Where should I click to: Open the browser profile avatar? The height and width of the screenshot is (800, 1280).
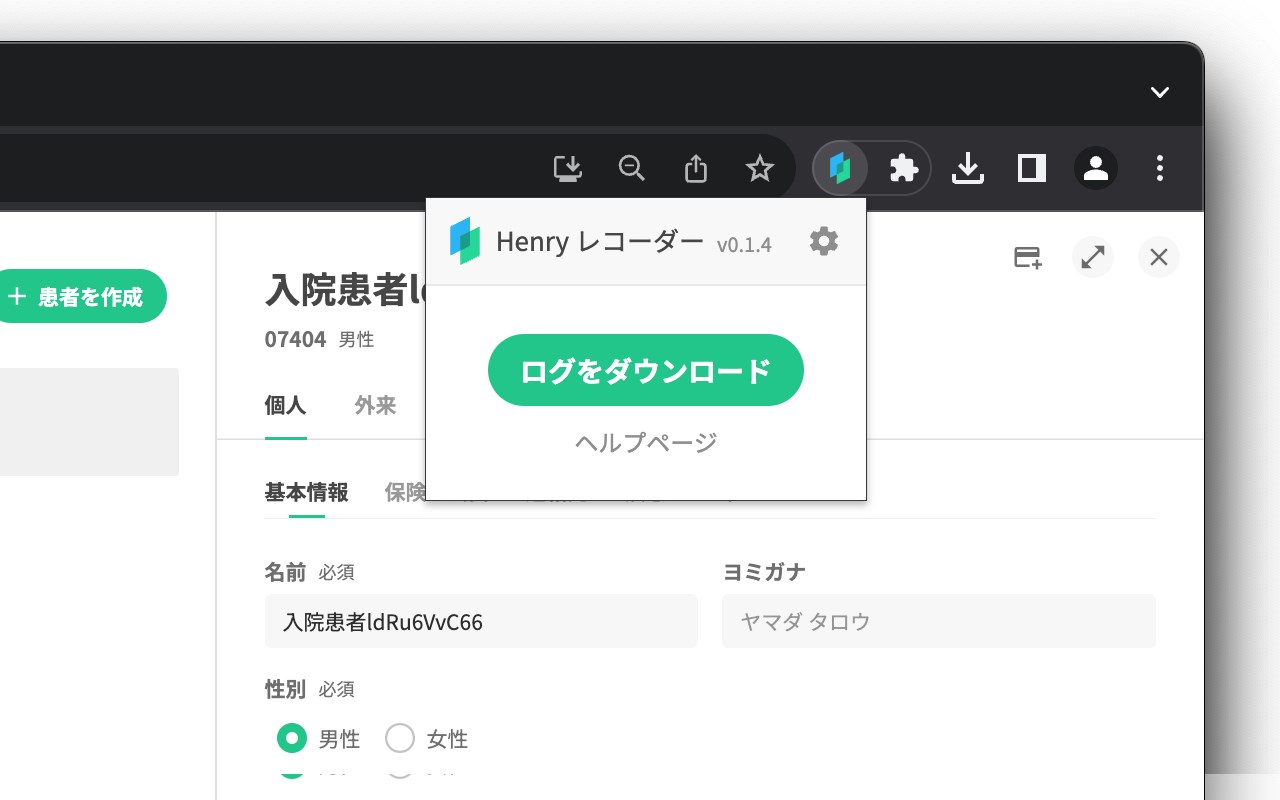click(x=1096, y=168)
